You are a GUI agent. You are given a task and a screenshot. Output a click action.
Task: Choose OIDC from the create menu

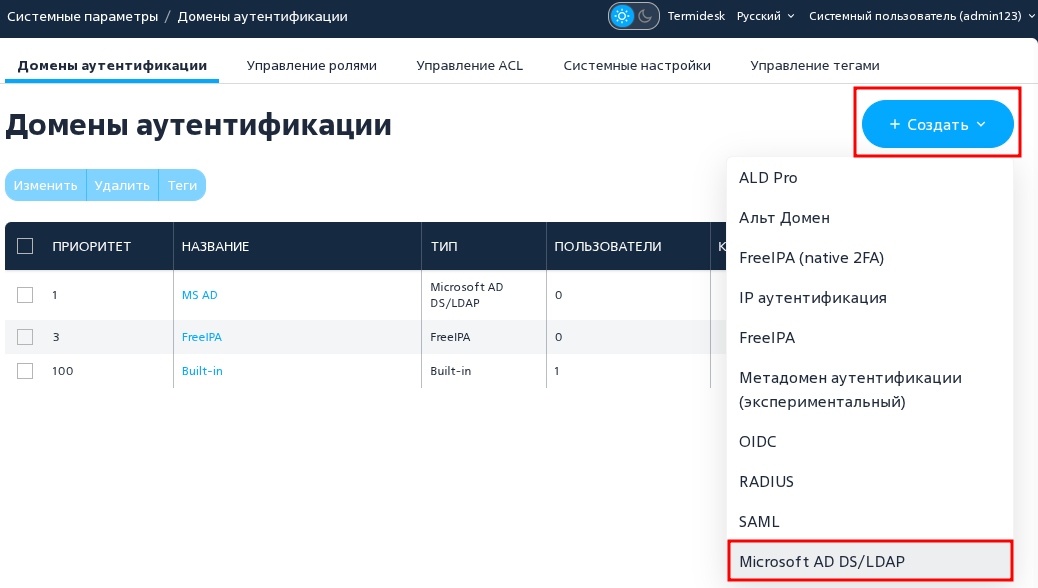click(870, 442)
